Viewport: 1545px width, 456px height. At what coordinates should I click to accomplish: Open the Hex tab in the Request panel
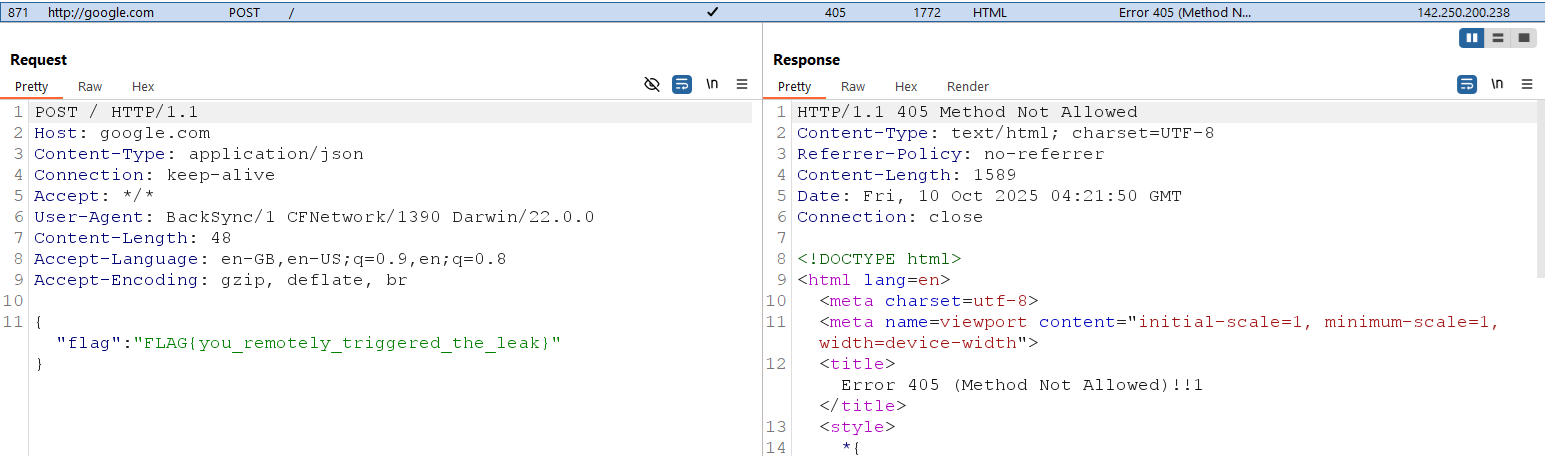tap(143, 87)
